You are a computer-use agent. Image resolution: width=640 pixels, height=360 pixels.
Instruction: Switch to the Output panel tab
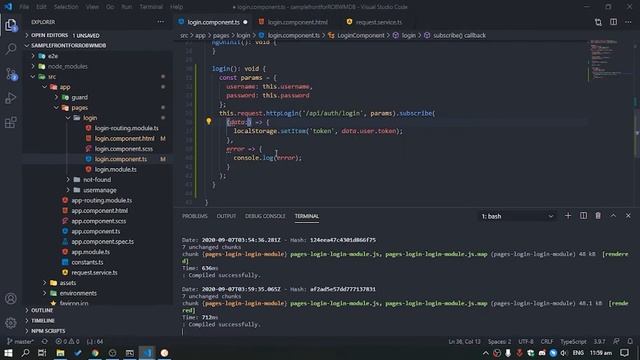226,216
